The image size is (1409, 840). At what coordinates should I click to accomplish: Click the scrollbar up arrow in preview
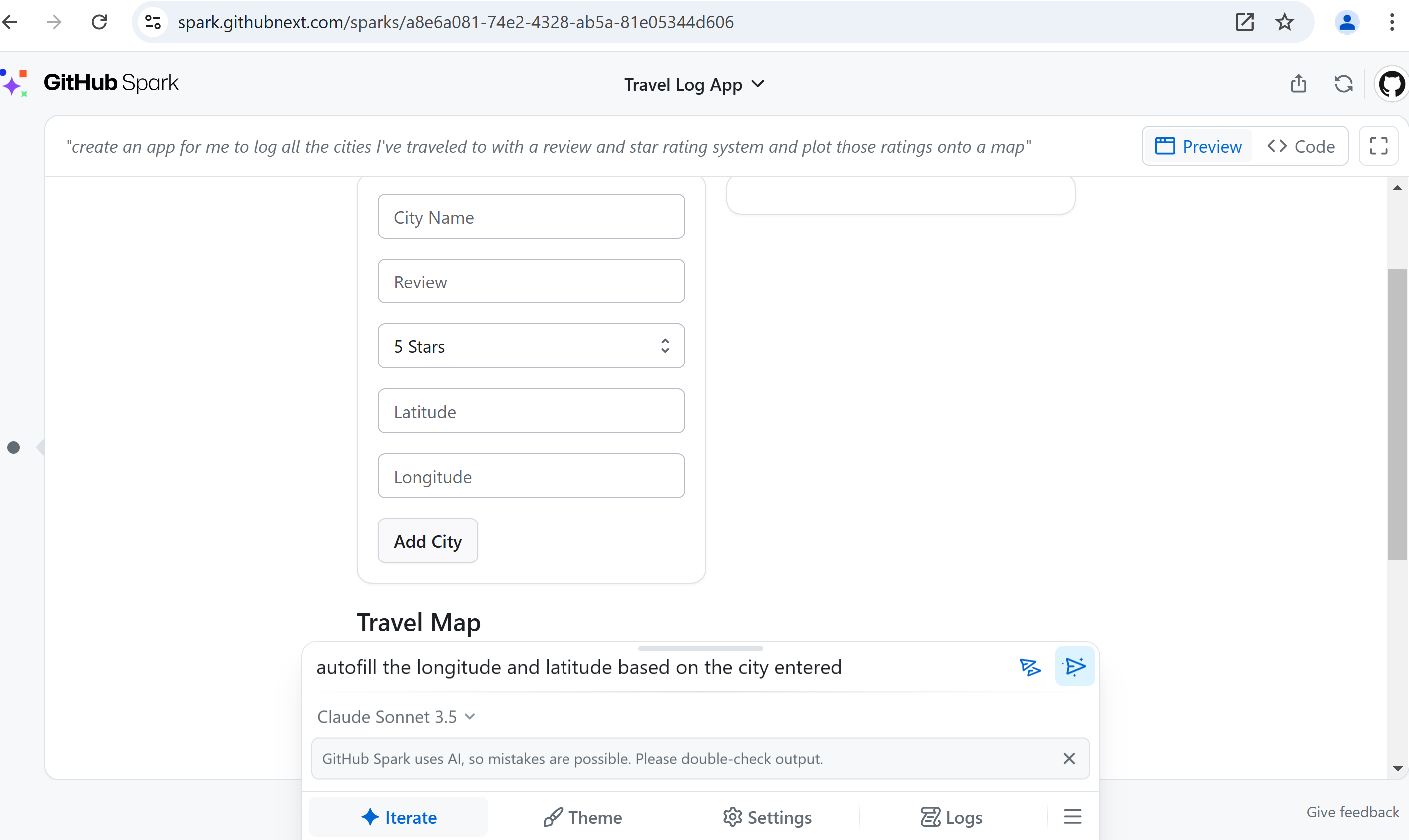1397,187
